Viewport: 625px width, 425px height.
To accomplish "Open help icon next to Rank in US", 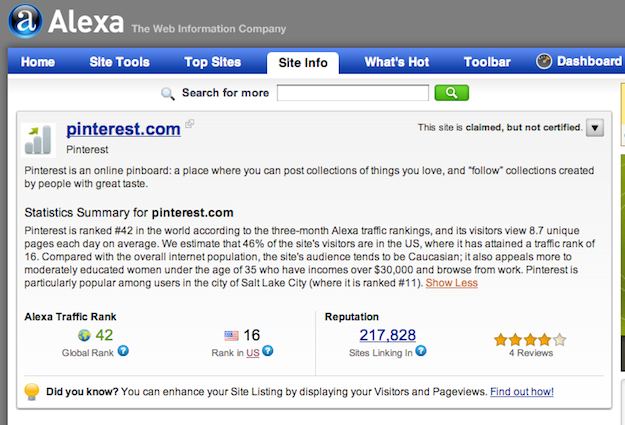I will [x=268, y=351].
